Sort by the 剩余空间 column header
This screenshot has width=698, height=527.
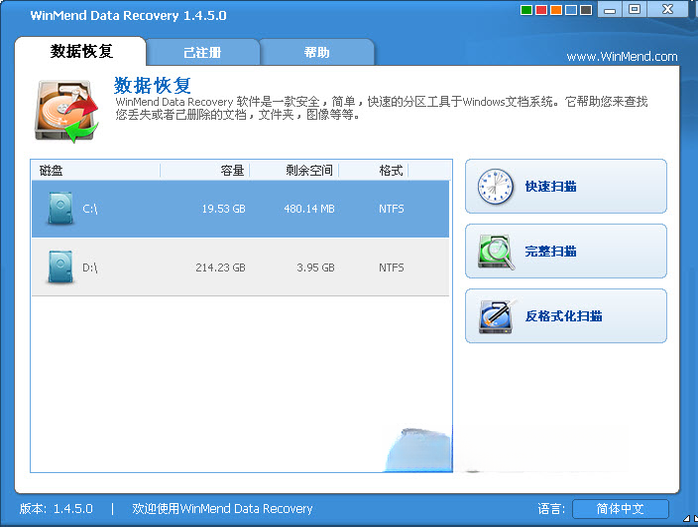[295, 170]
